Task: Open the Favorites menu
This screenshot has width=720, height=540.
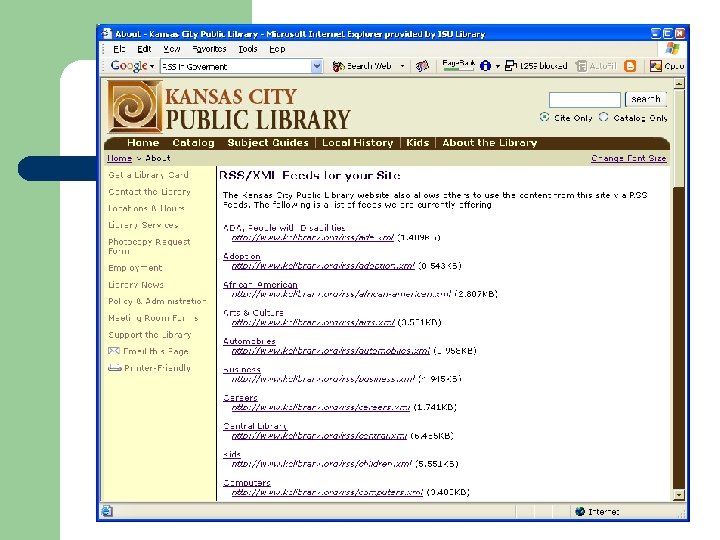Action: click(209, 49)
